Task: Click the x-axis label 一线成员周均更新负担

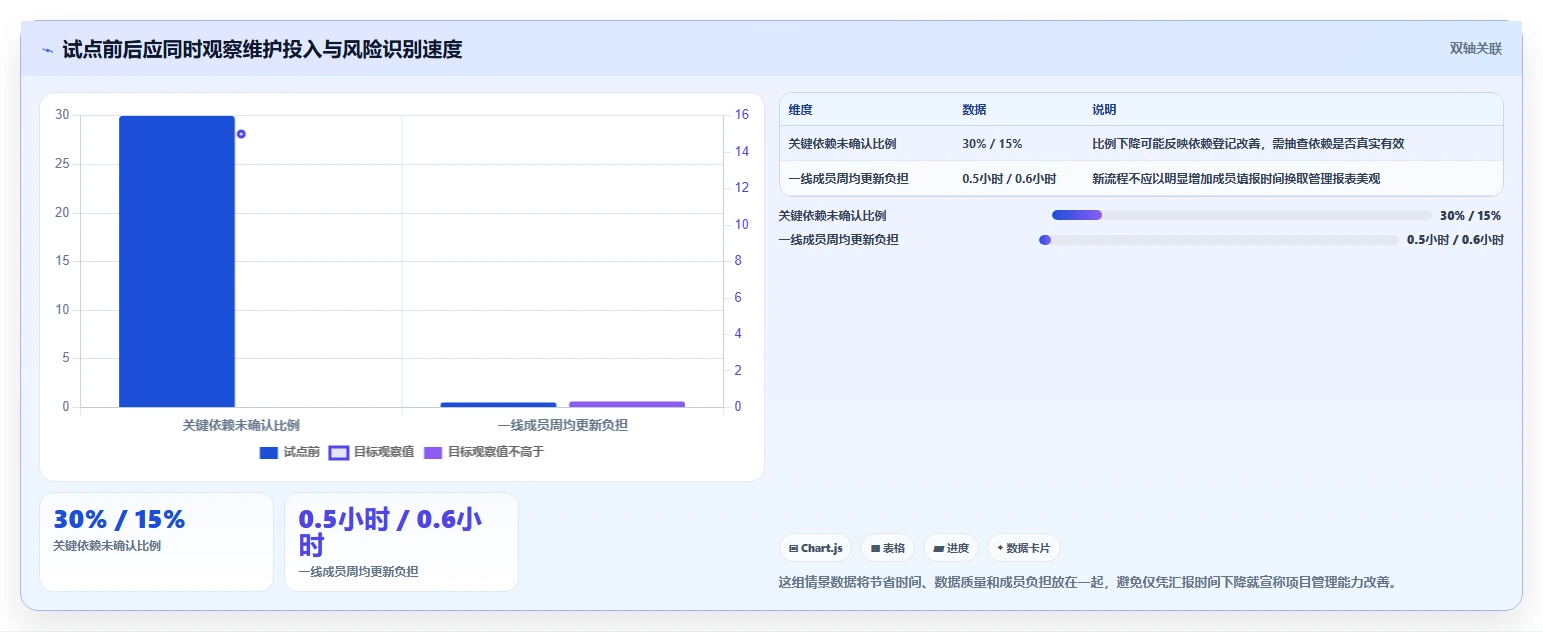Action: [x=563, y=425]
